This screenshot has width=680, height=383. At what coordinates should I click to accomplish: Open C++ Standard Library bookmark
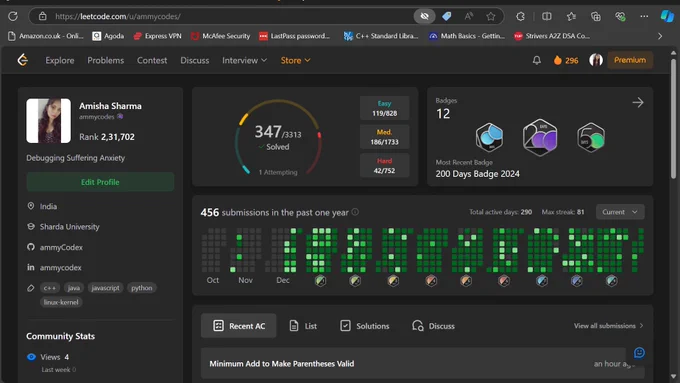click(381, 36)
